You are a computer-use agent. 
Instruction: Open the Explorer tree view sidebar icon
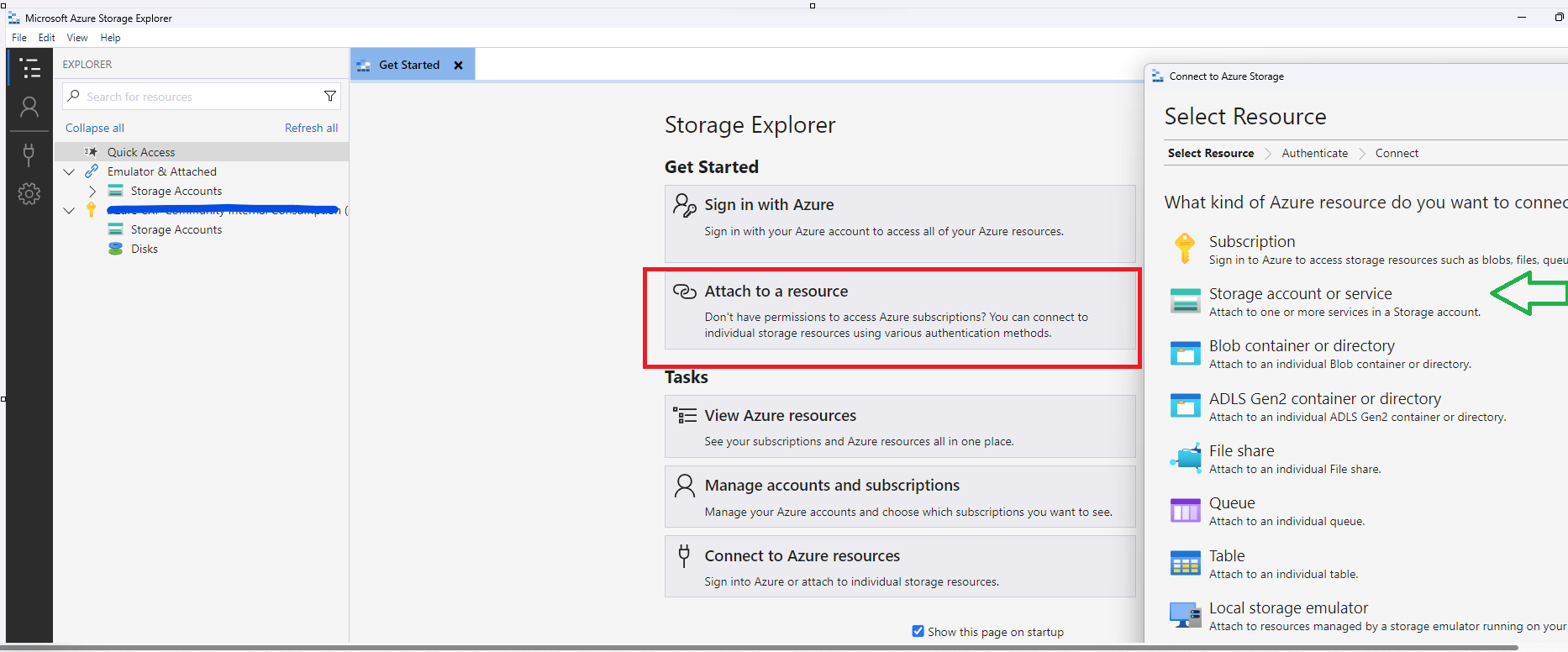(29, 68)
